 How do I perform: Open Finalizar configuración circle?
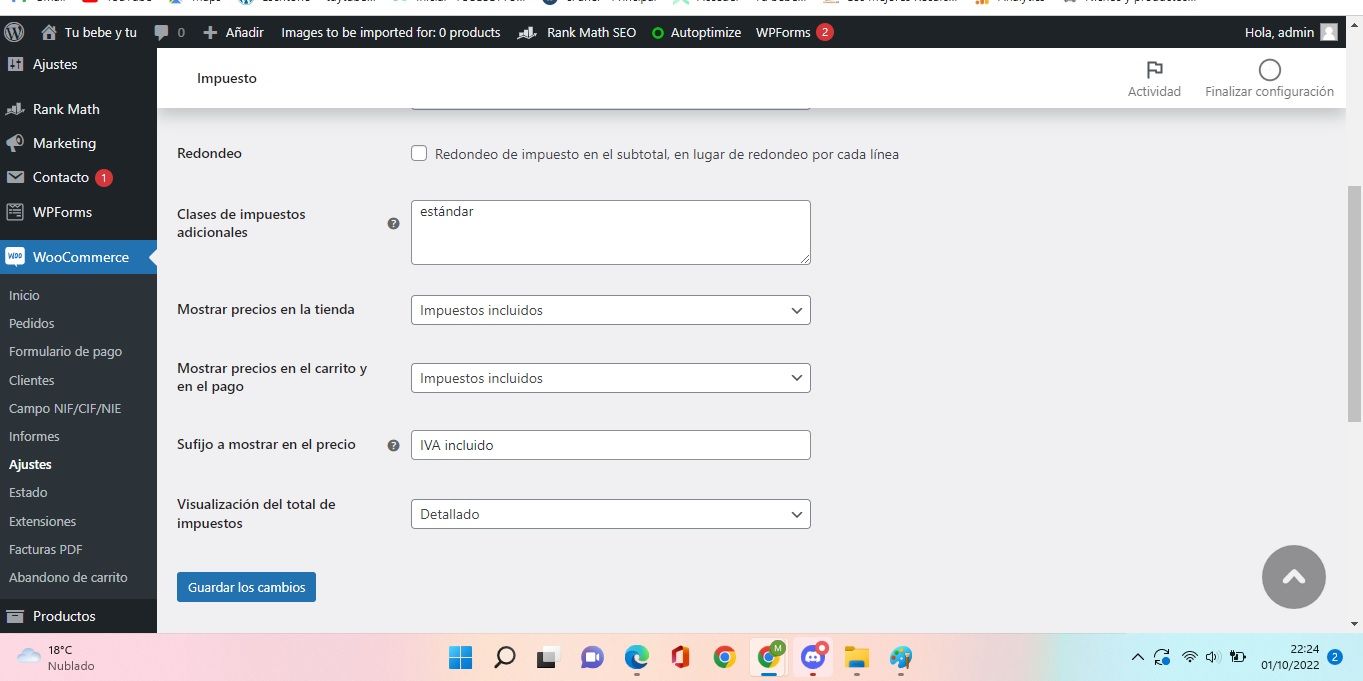click(1269, 78)
